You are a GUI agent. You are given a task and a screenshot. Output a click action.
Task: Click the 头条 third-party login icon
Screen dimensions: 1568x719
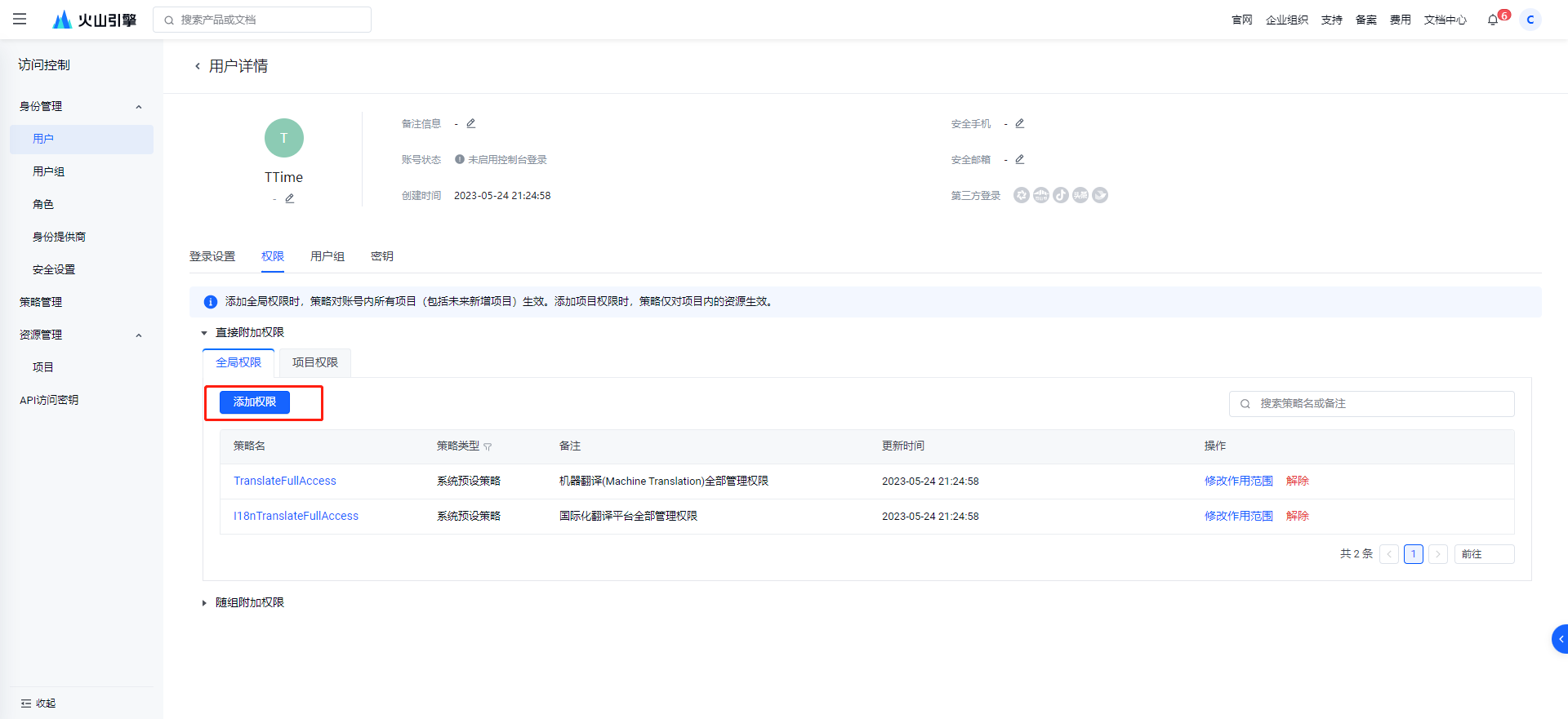click(x=1080, y=195)
